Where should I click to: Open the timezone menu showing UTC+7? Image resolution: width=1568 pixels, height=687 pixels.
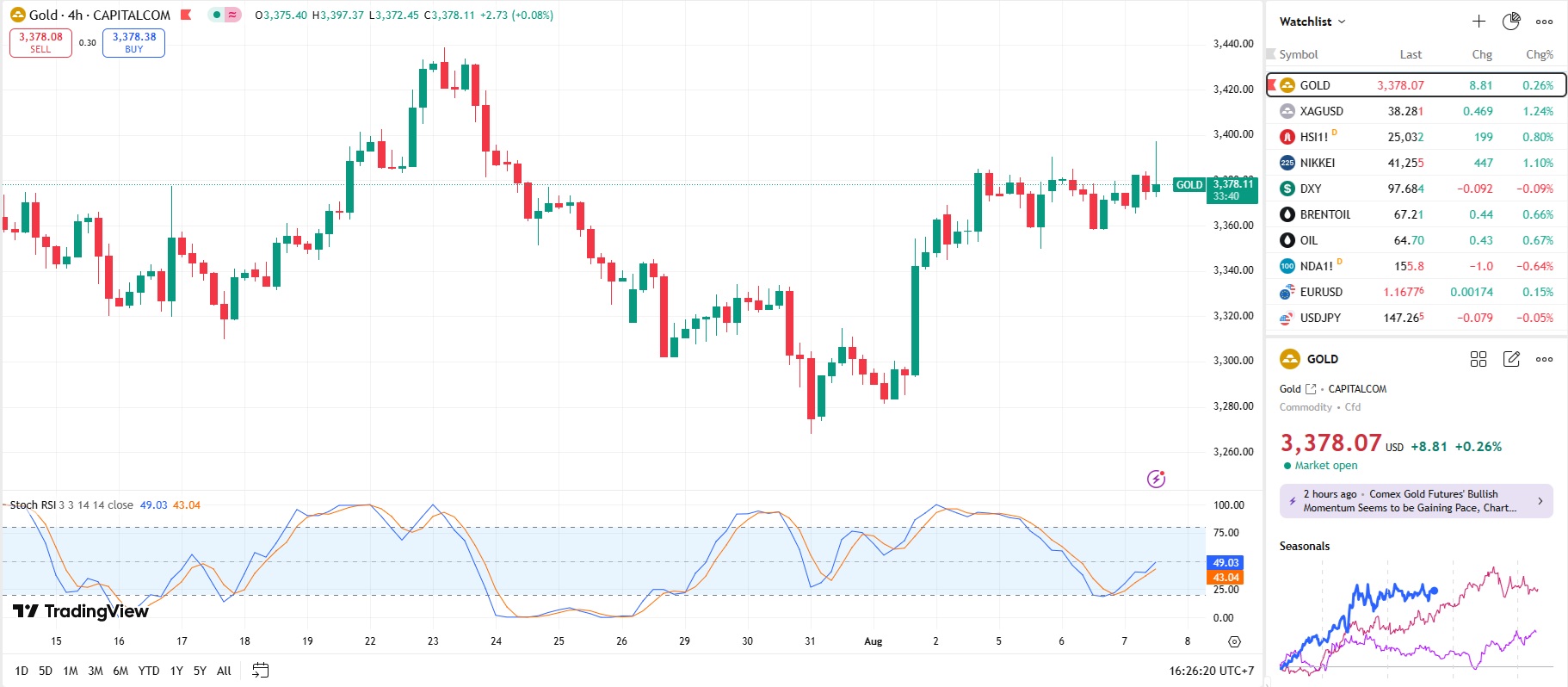point(1211,671)
